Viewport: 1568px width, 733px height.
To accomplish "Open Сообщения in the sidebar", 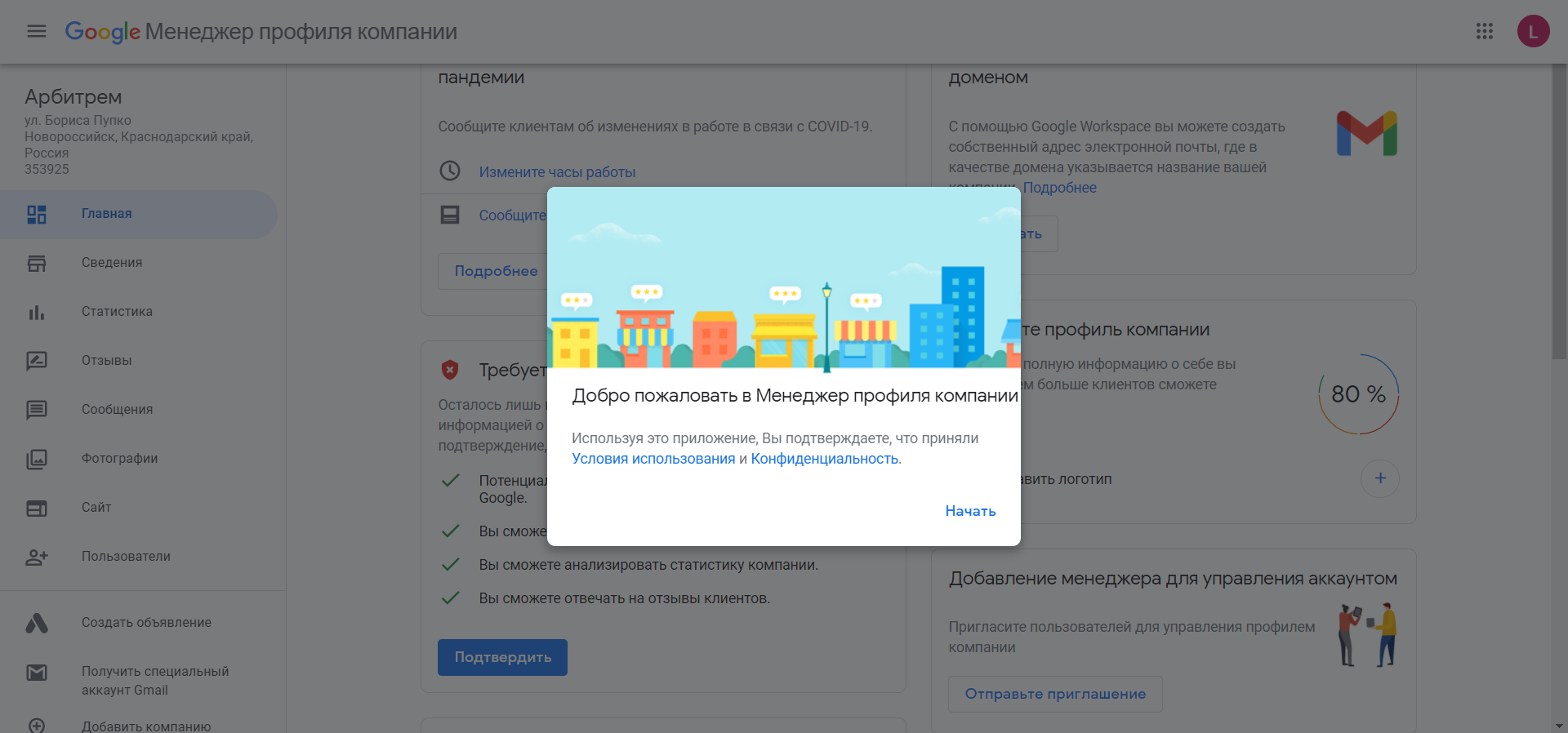I will (x=139, y=410).
